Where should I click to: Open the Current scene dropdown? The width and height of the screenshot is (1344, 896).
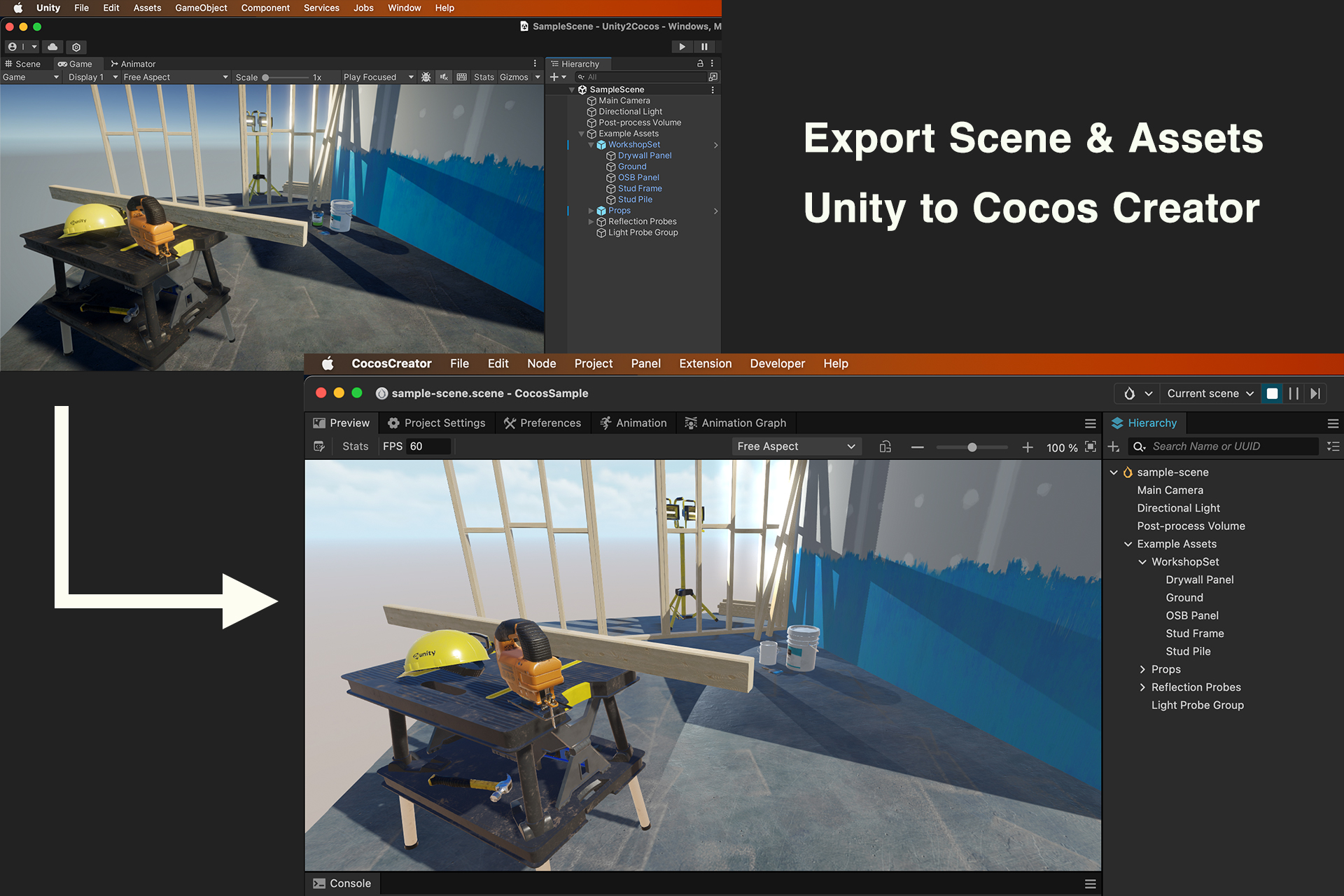point(1210,393)
